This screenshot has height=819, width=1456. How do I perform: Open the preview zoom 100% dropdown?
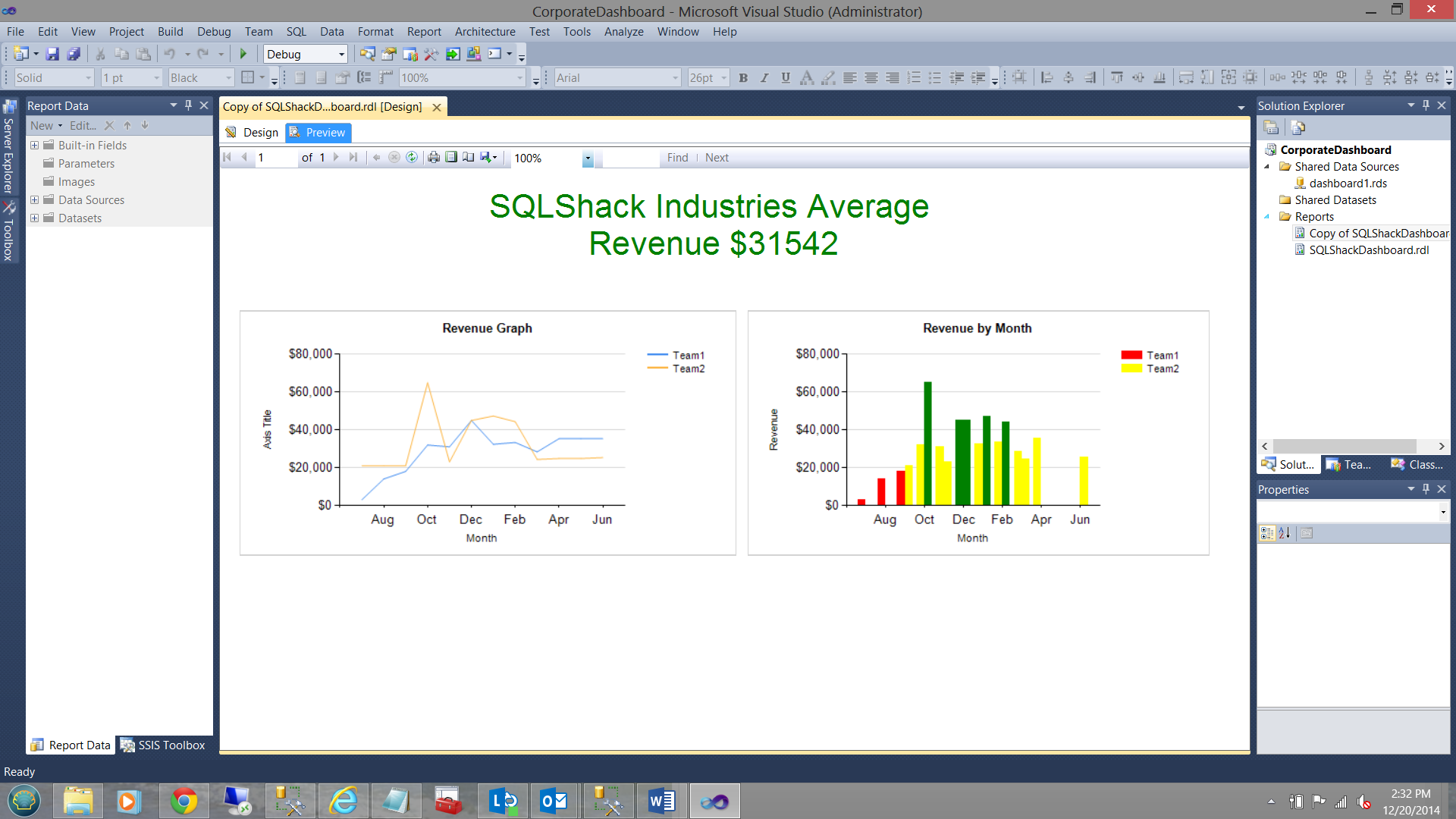pyautogui.click(x=588, y=158)
